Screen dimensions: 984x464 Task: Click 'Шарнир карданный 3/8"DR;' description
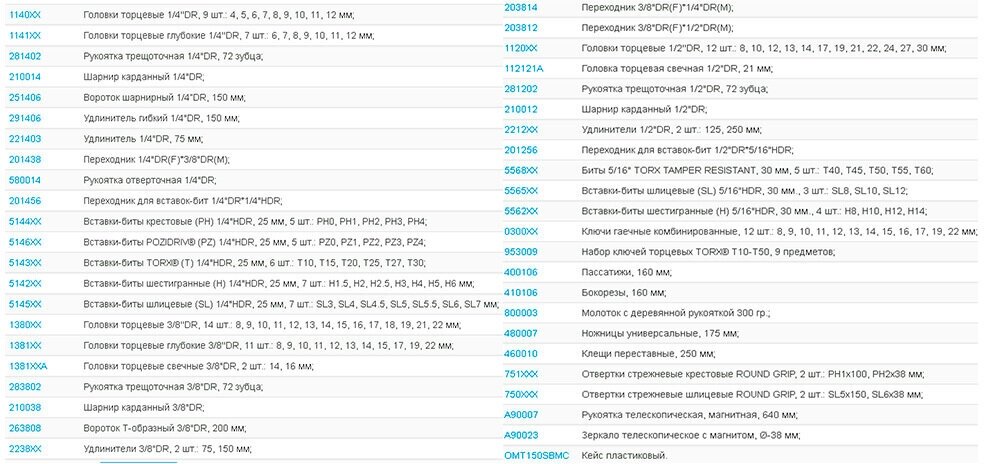(144, 407)
